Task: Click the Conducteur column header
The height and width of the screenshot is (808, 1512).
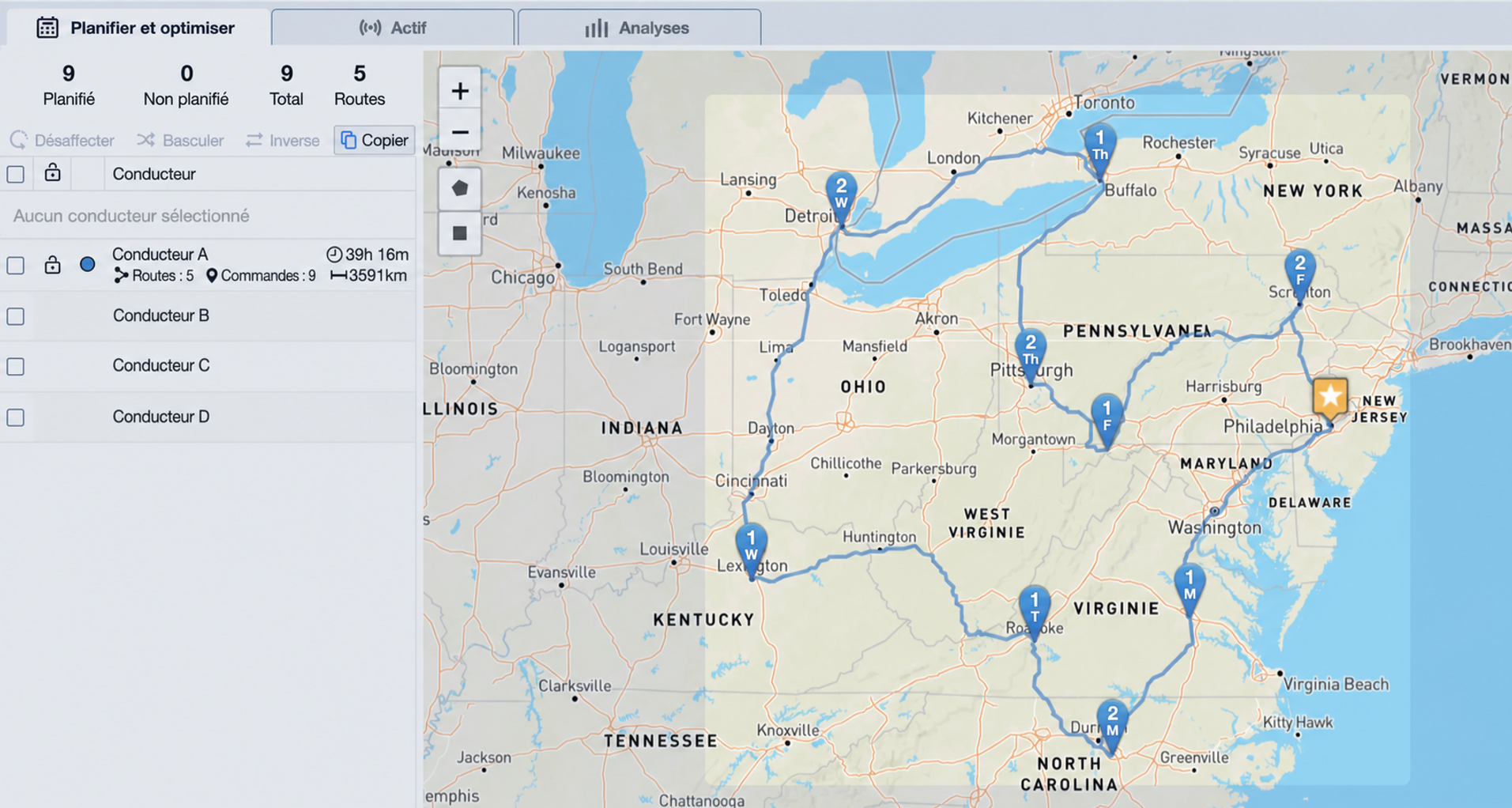Action: click(x=154, y=174)
